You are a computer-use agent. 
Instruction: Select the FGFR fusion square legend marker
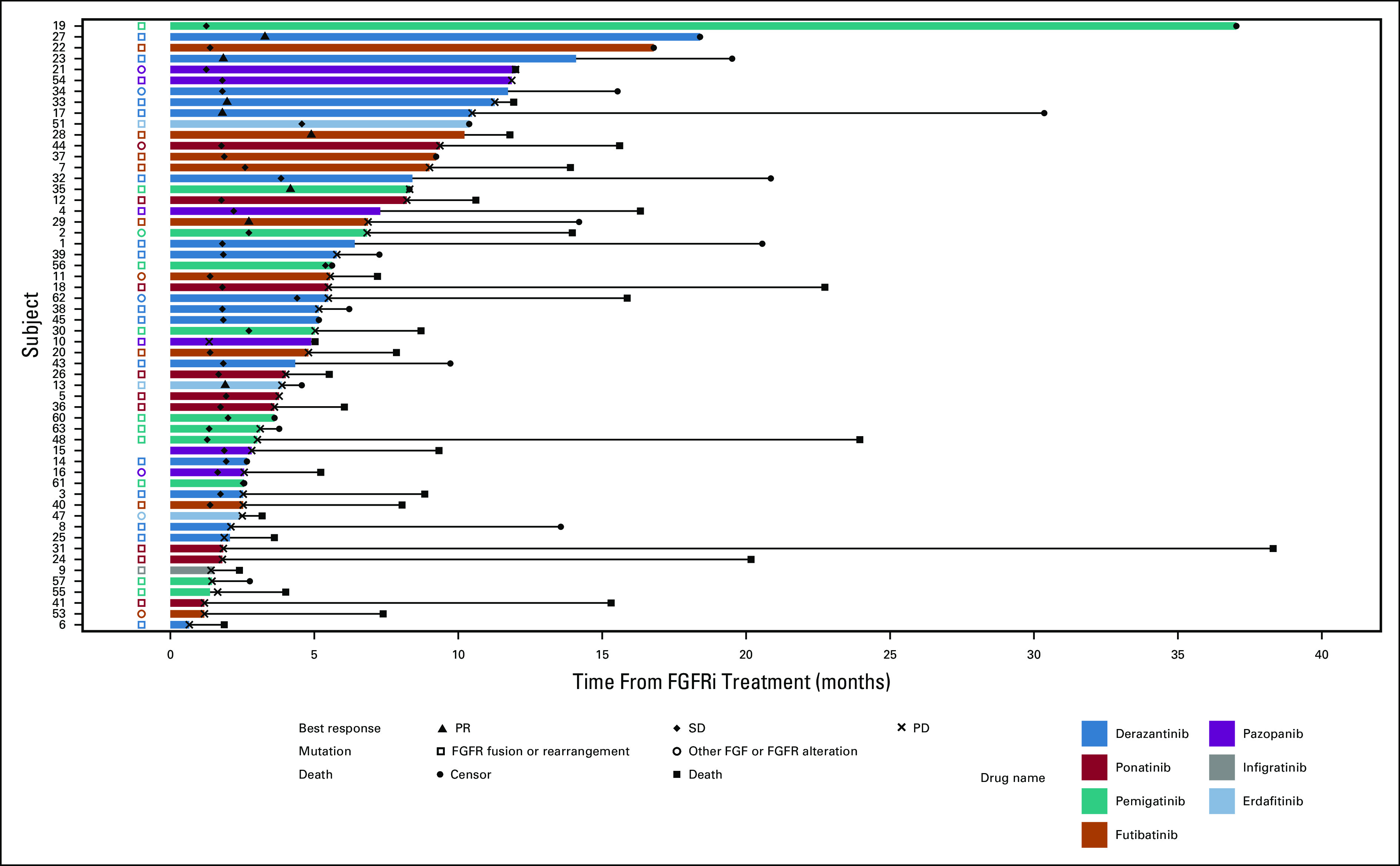coord(440,751)
